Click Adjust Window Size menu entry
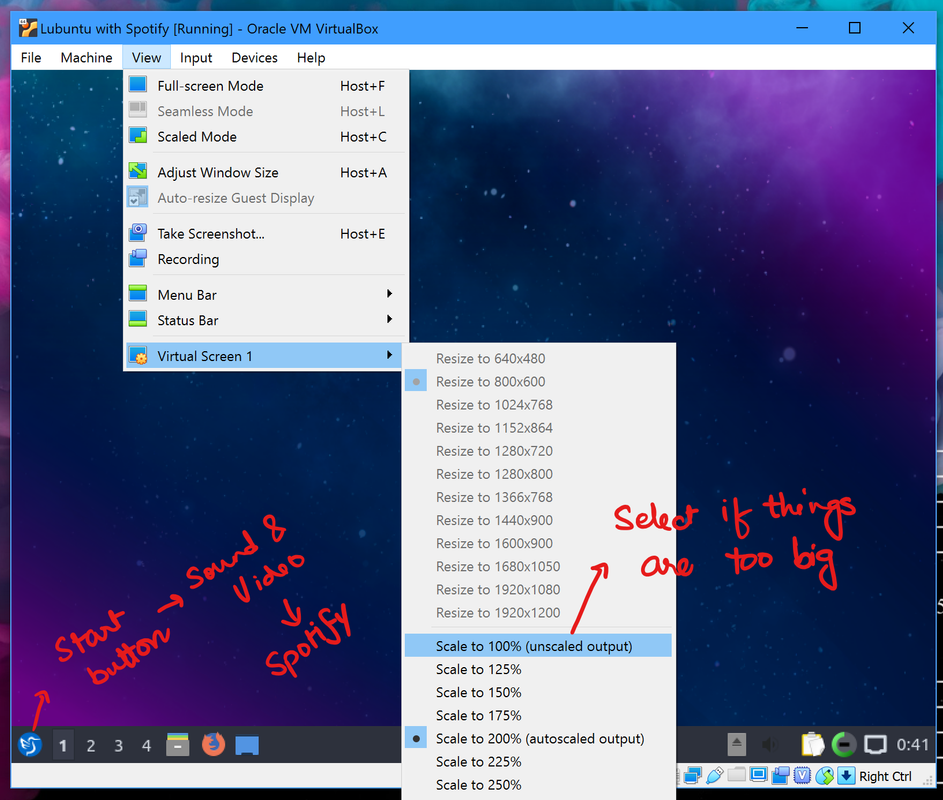Screen dimensions: 943x800 tap(265, 172)
